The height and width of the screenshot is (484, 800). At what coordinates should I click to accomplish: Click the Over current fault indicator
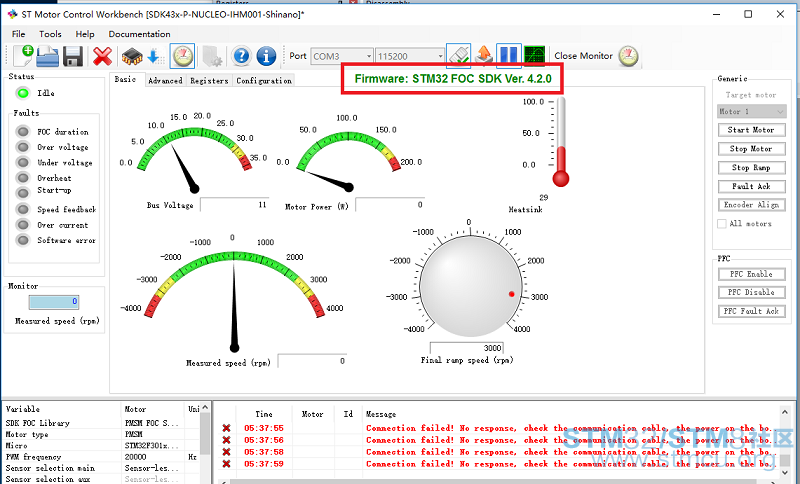point(22,224)
